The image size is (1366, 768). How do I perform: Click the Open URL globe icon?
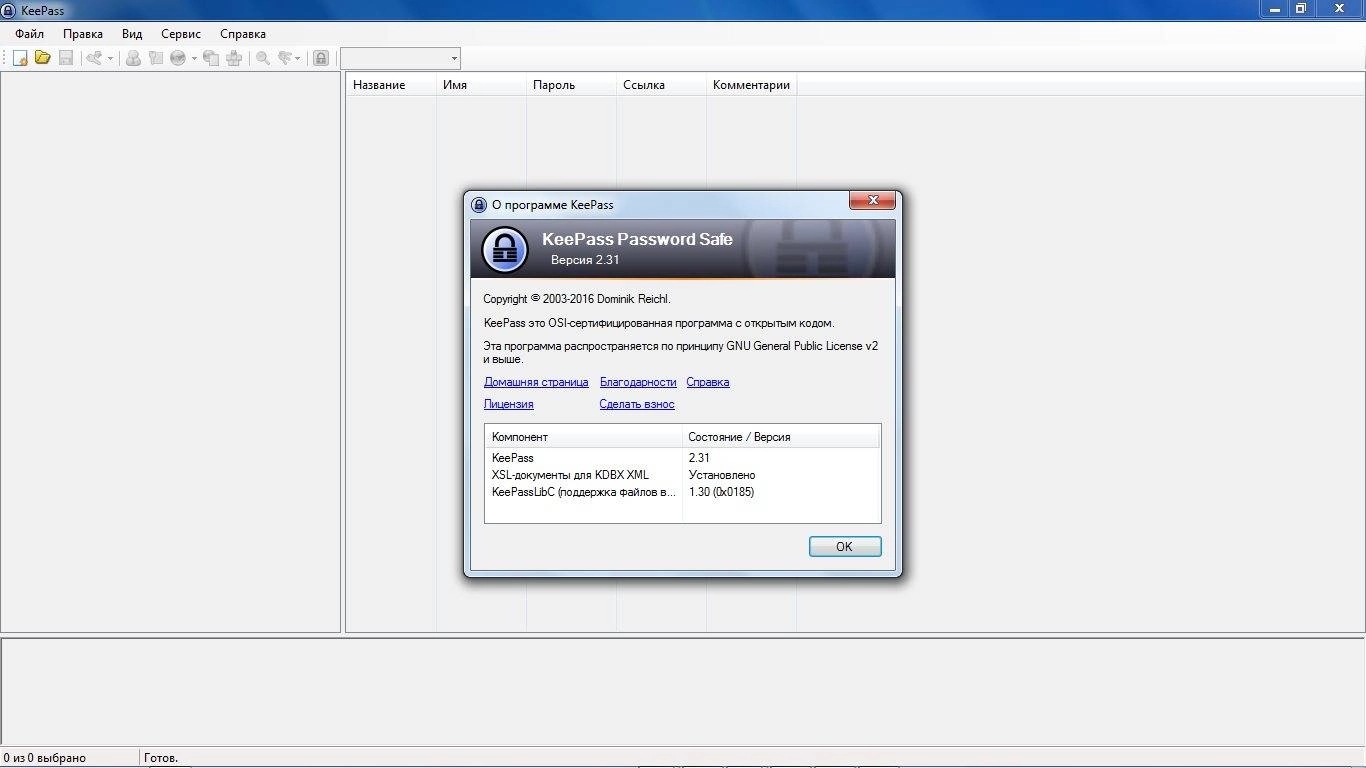178,58
